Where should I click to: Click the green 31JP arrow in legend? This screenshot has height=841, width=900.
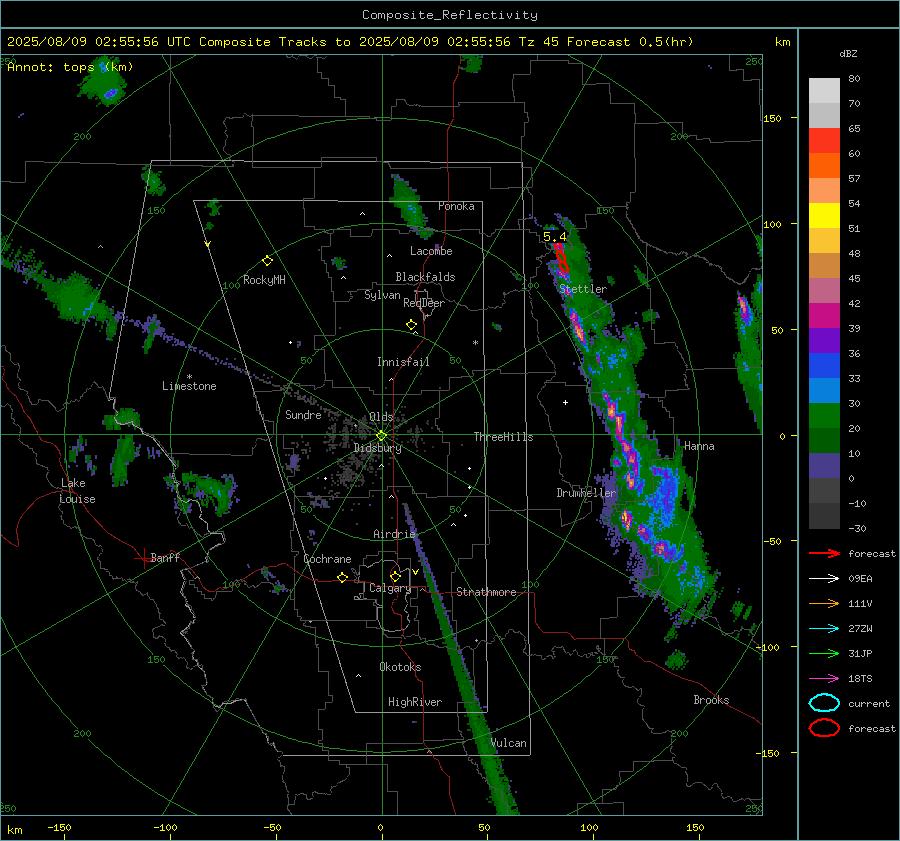[824, 653]
